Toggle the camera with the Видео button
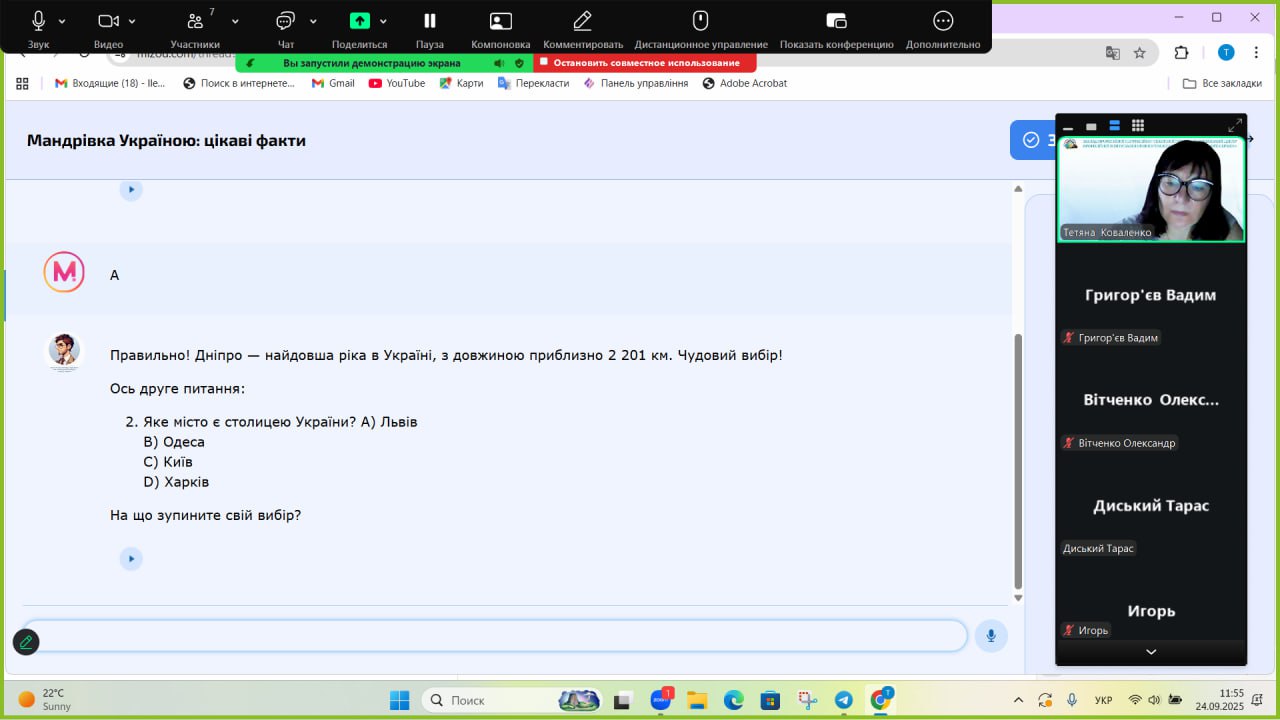This screenshot has width=1280, height=720. click(108, 22)
